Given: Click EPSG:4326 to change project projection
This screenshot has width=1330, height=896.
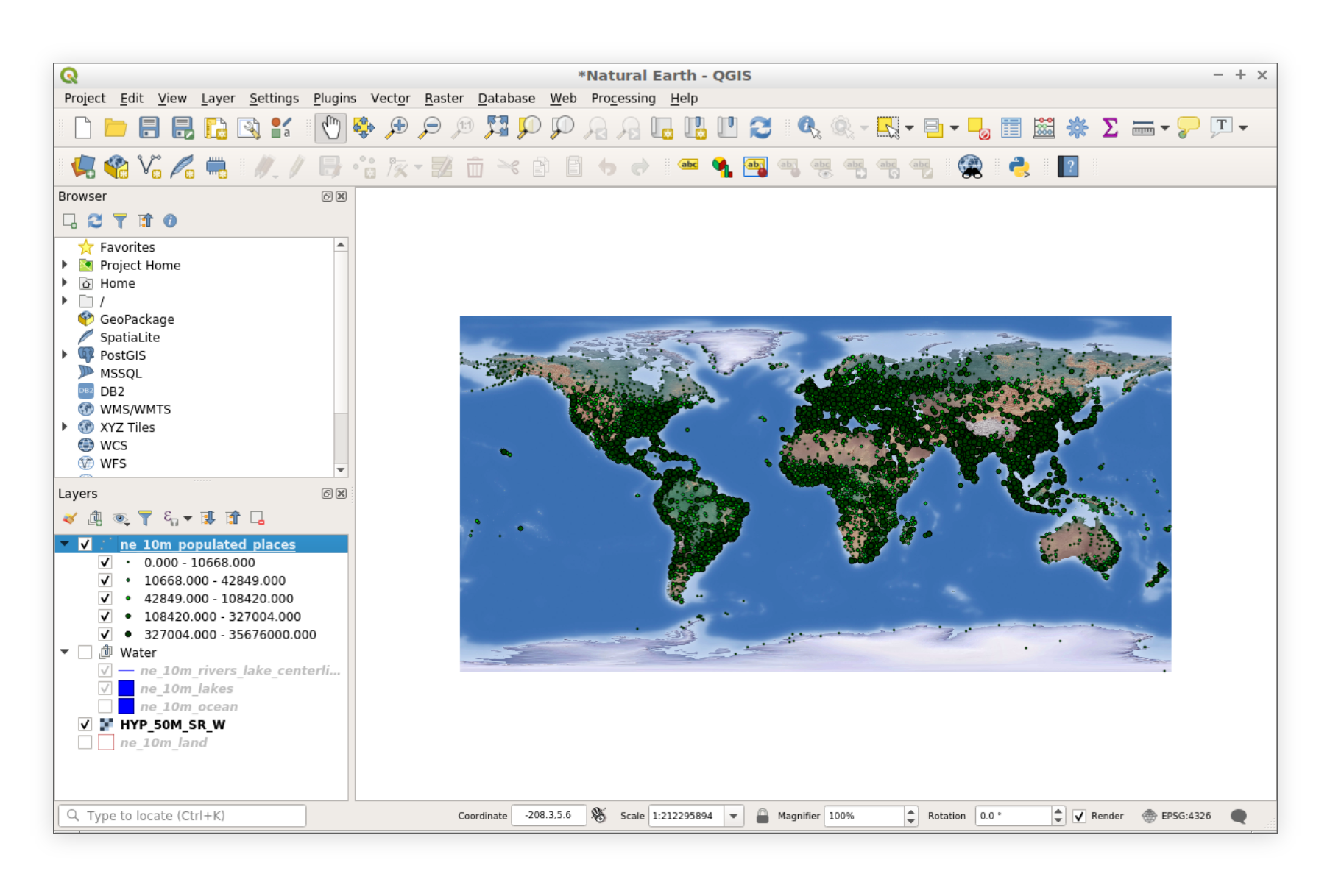Looking at the screenshot, I should point(1185,815).
